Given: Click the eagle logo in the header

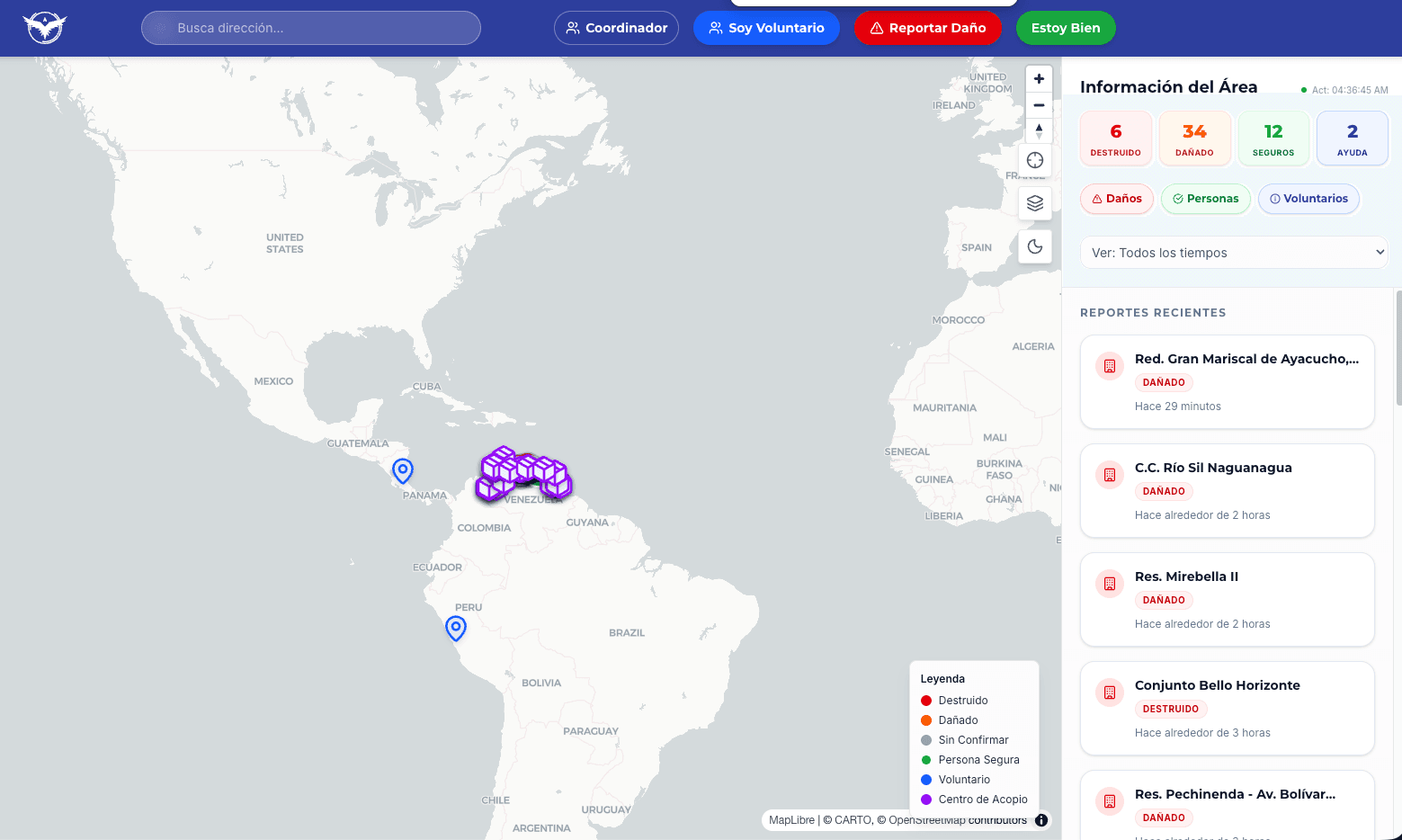Looking at the screenshot, I should 45,28.
